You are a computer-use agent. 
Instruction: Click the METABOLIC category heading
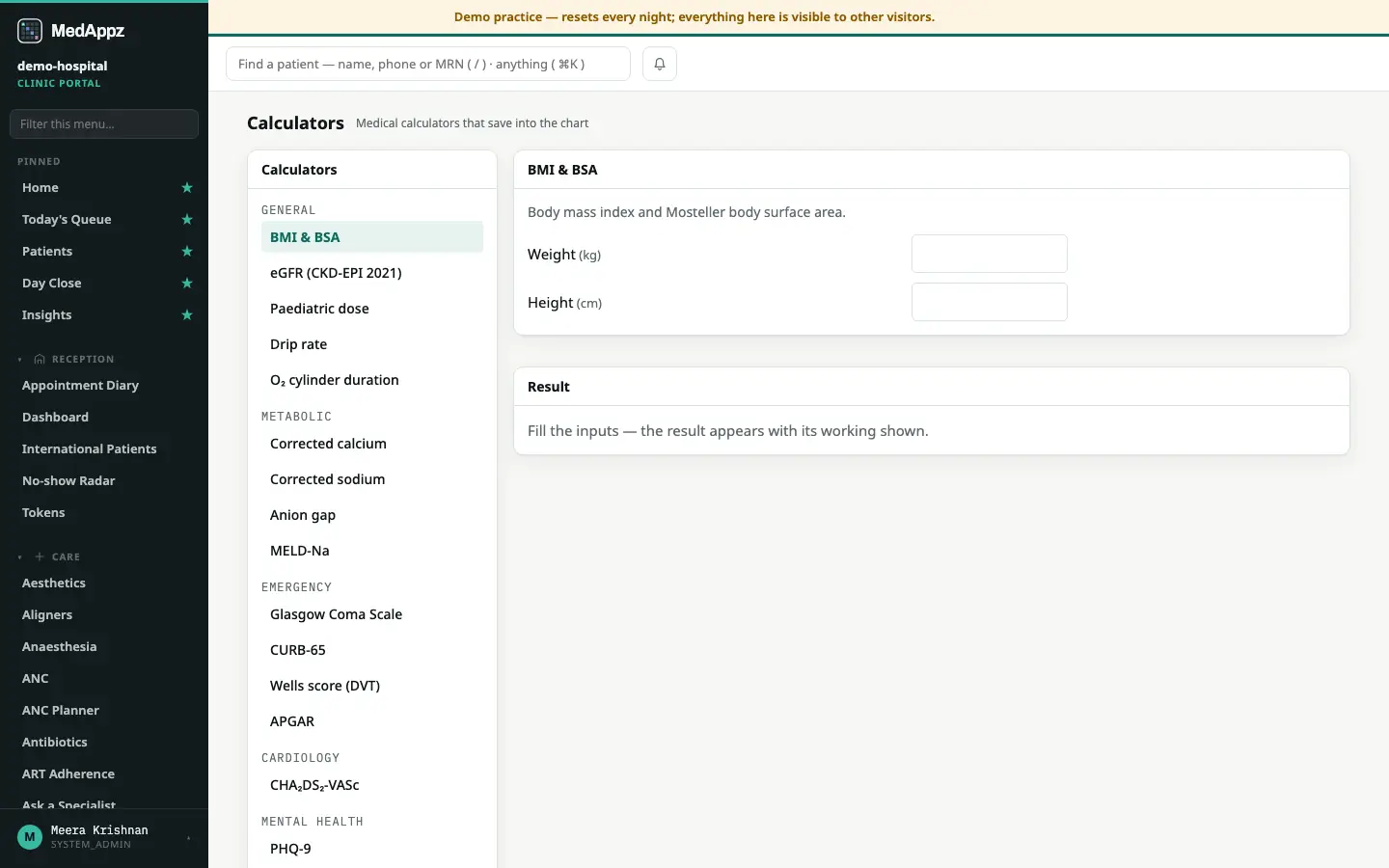(296, 417)
